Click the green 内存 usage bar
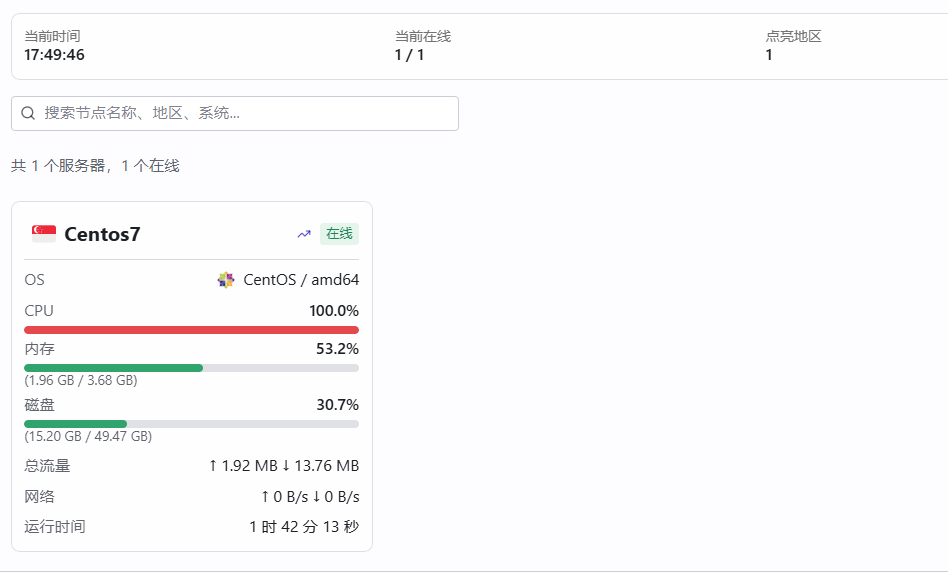The height and width of the screenshot is (573, 948). (x=114, y=368)
